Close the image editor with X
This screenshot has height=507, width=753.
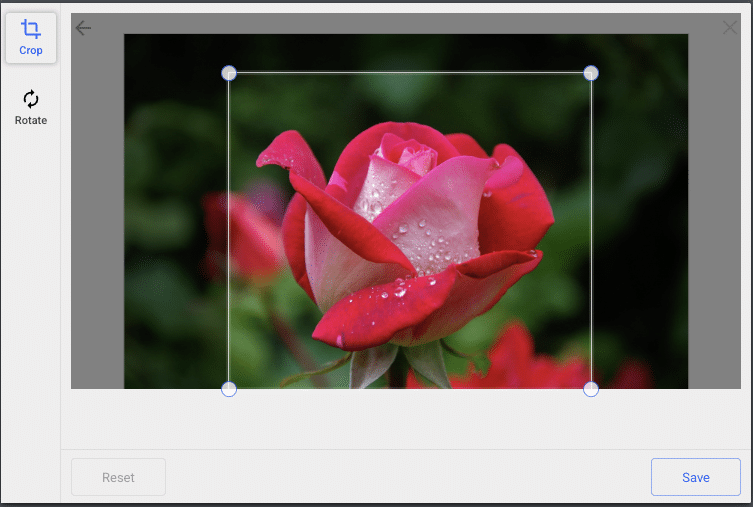pyautogui.click(x=729, y=27)
